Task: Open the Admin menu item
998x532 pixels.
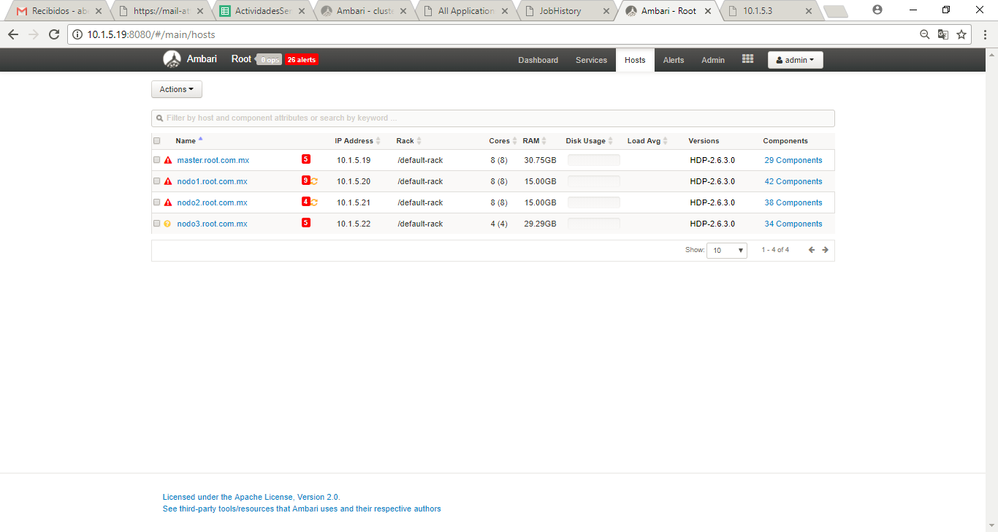Action: (x=713, y=60)
